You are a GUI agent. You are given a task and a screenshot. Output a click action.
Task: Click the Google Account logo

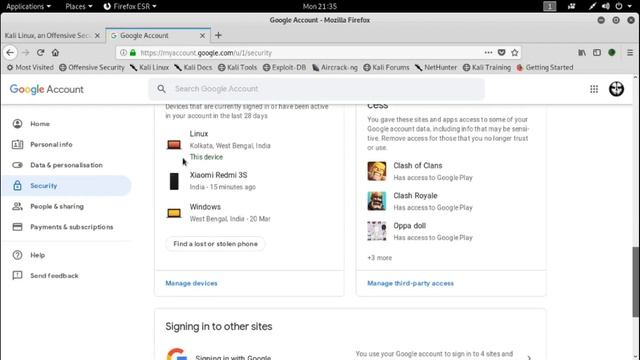pos(47,89)
